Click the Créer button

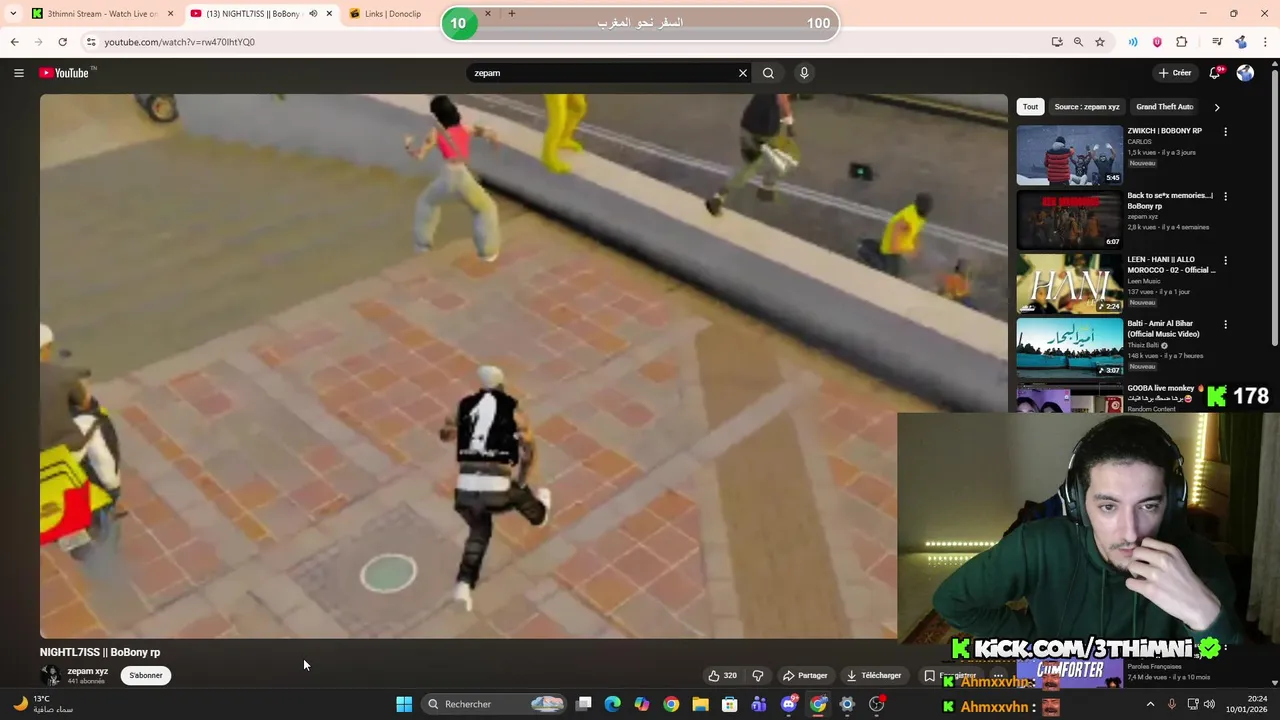pos(1175,73)
